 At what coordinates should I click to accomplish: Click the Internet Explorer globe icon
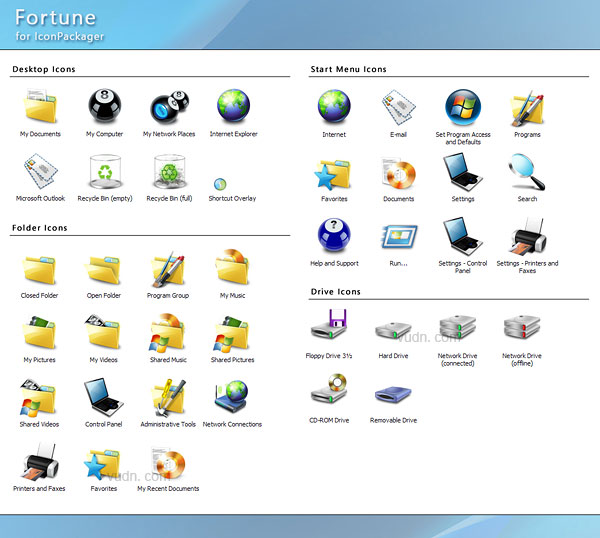pos(233,106)
